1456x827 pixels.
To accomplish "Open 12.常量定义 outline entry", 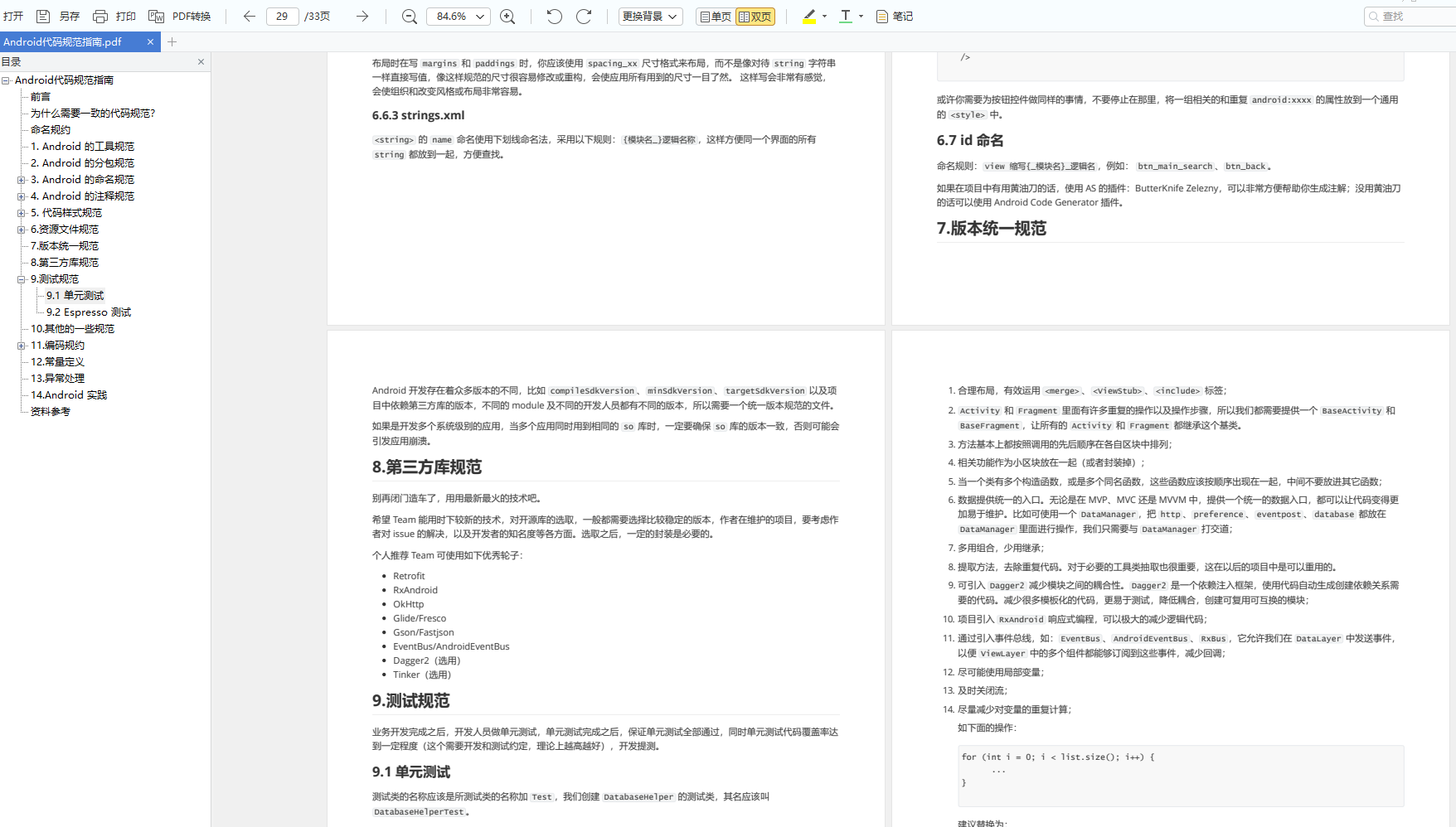I will [x=57, y=362].
